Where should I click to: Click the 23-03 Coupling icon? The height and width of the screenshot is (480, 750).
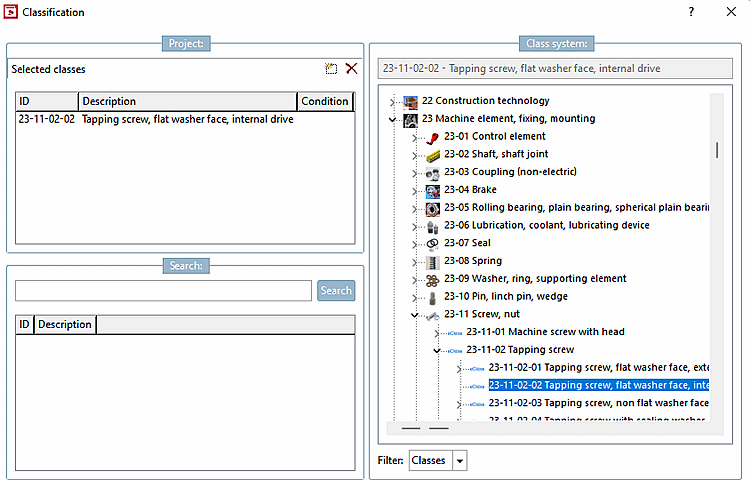[432, 173]
